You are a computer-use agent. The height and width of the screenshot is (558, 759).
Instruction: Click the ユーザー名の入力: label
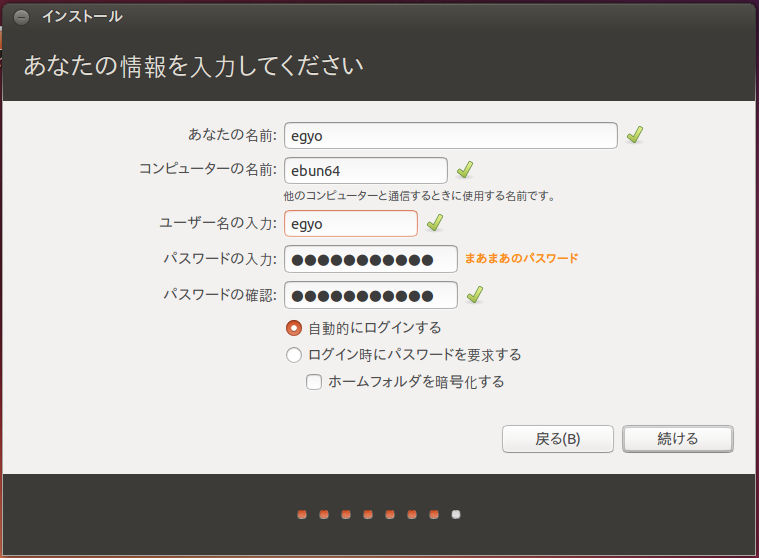(x=218, y=223)
